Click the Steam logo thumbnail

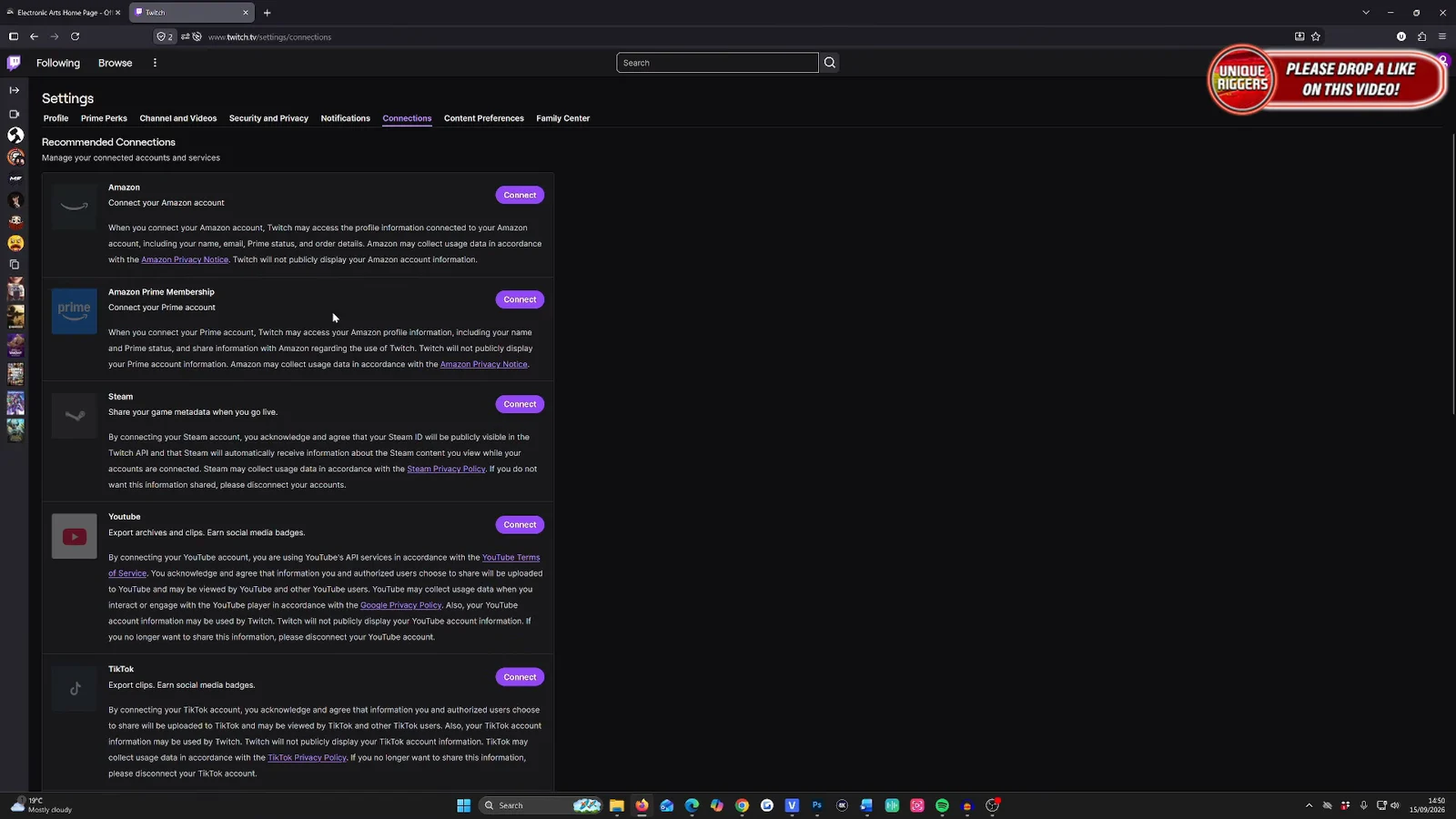click(74, 416)
